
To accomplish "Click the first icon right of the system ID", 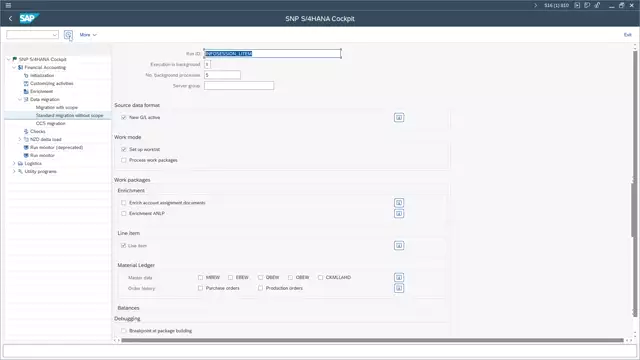I will click(x=577, y=5).
